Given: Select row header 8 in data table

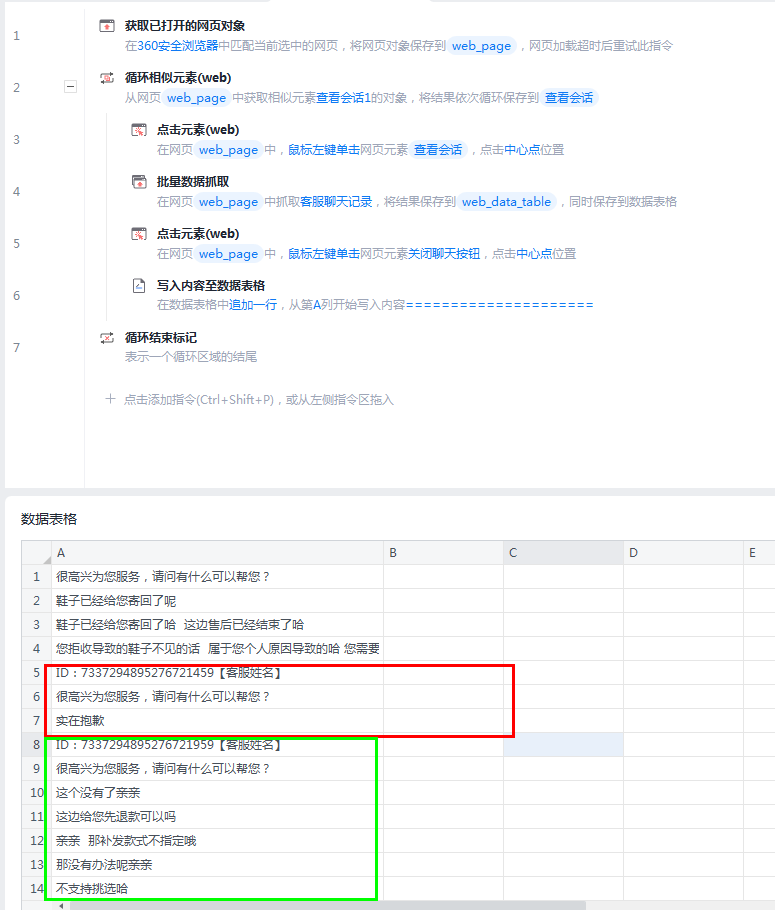Looking at the screenshot, I should pos(37,745).
